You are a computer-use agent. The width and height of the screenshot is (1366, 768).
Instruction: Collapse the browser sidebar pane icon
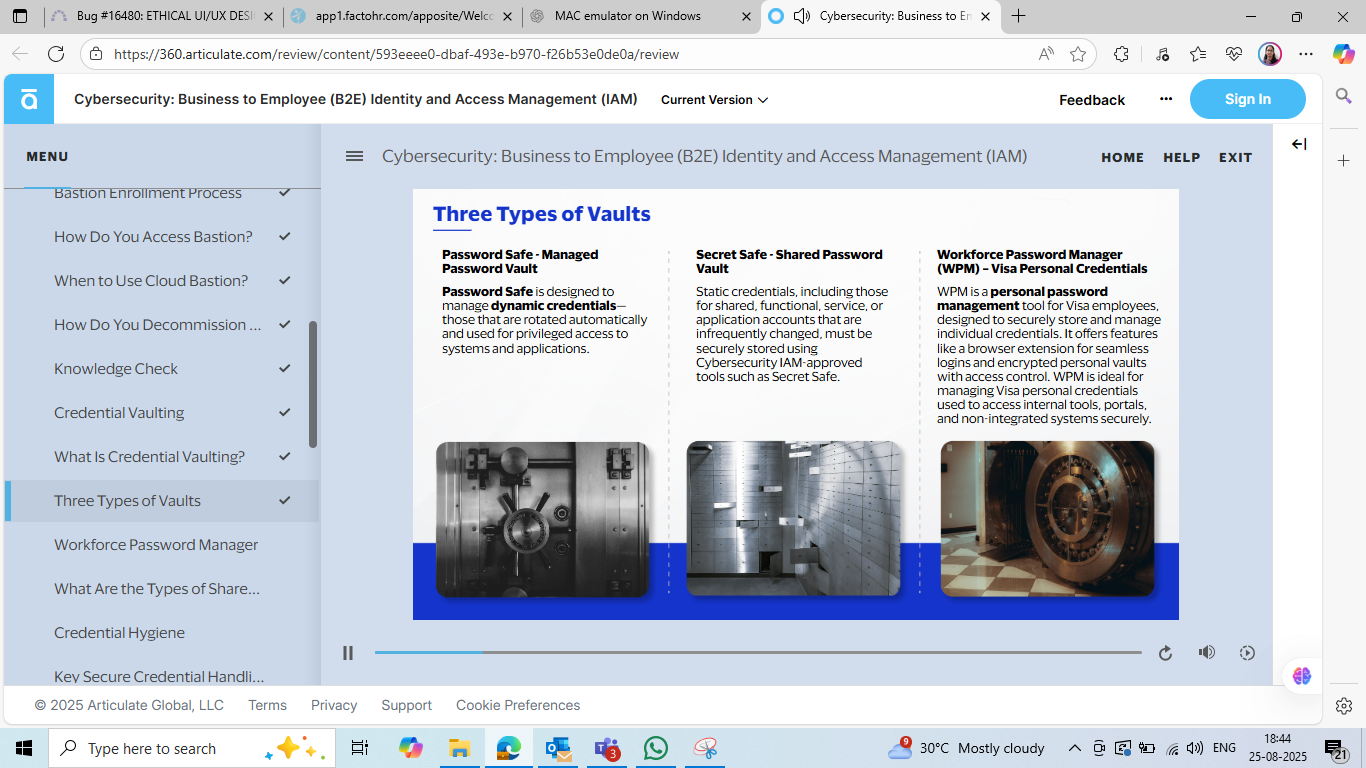tap(1299, 144)
